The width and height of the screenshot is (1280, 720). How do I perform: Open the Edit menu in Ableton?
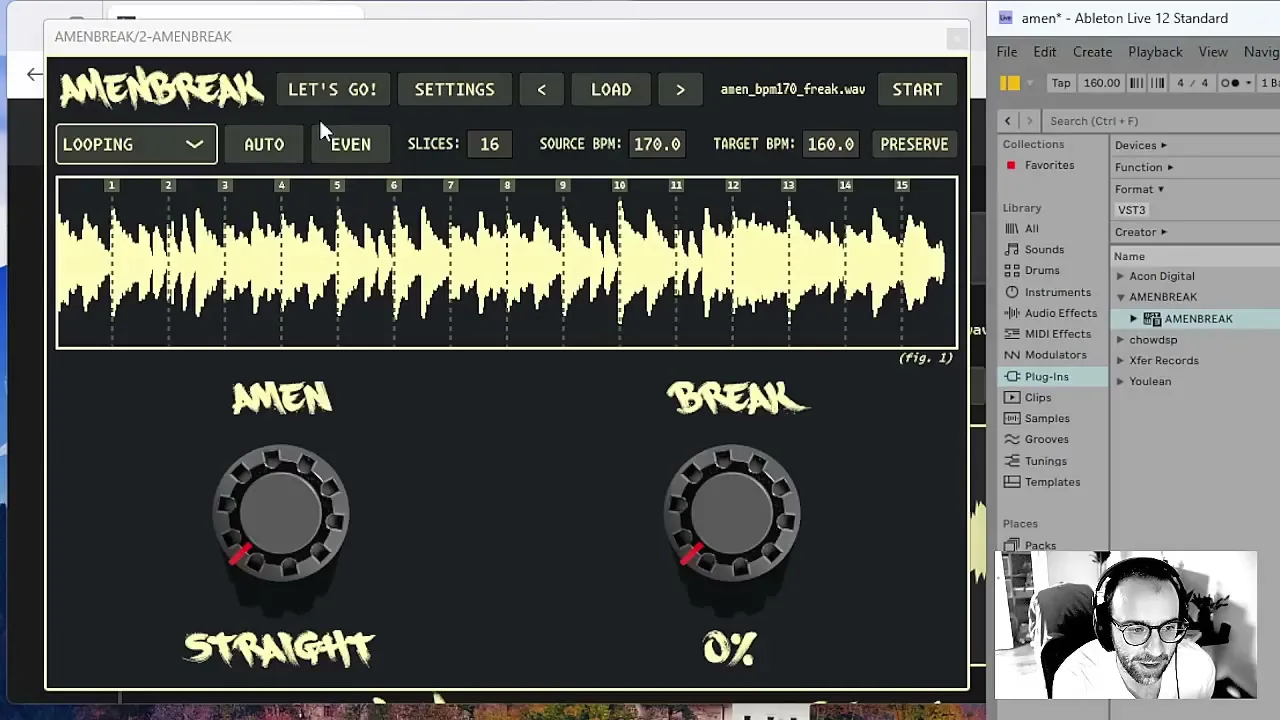1044,52
